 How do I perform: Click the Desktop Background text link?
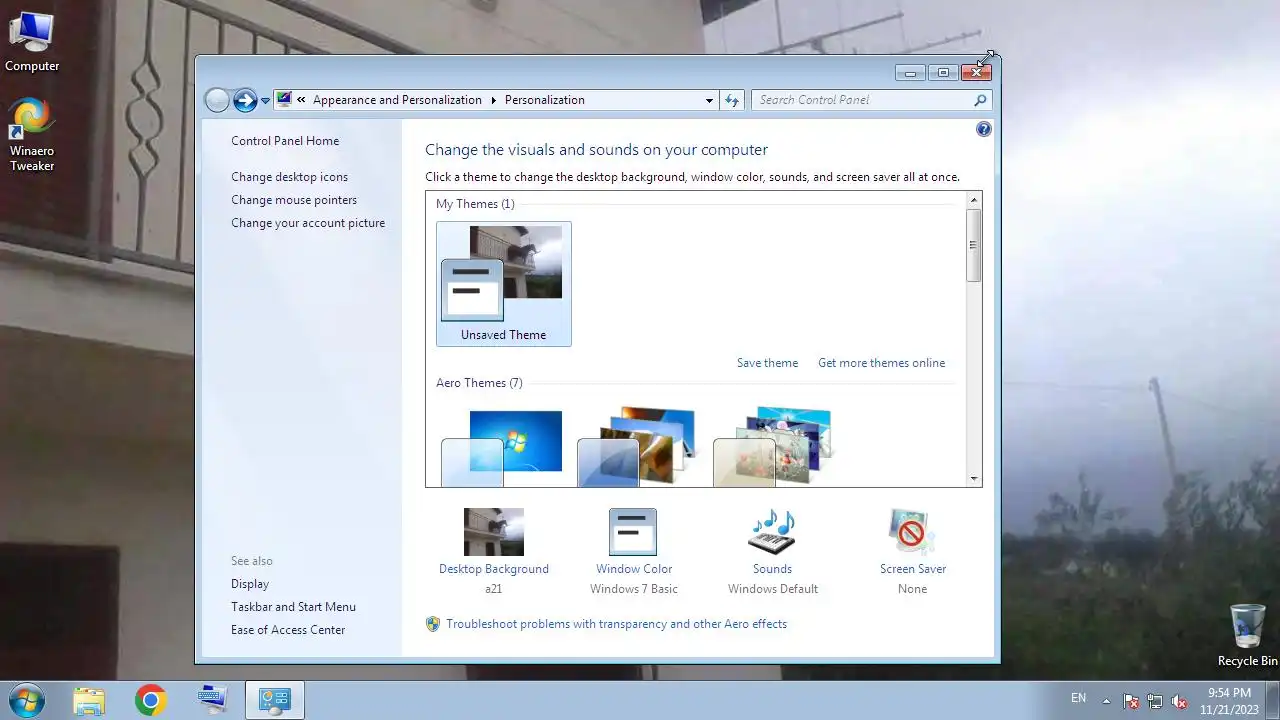pos(494,569)
